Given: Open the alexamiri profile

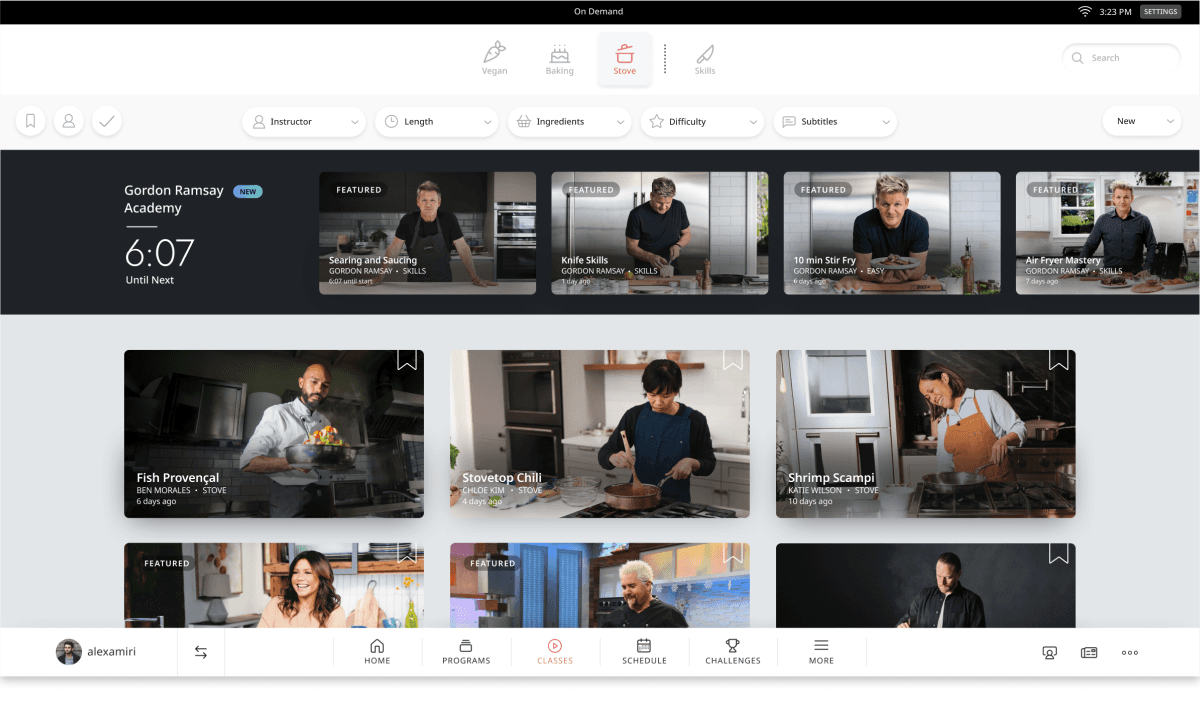Looking at the screenshot, I should tap(96, 652).
